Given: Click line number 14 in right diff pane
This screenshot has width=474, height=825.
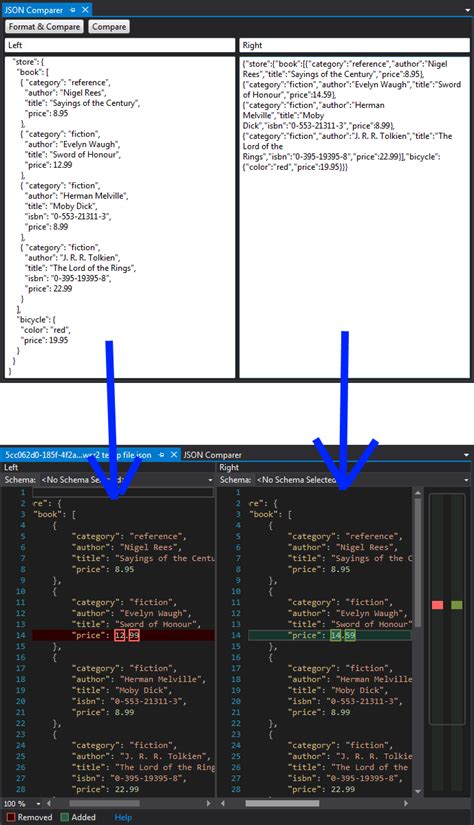Looking at the screenshot, I should [x=236, y=635].
